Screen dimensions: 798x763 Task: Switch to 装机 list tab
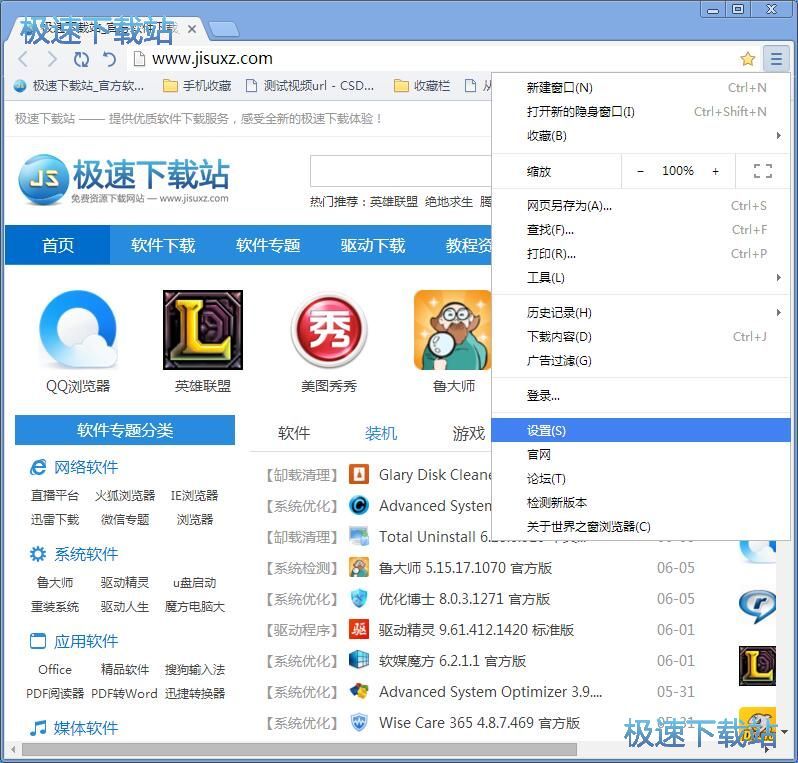pyautogui.click(x=381, y=433)
